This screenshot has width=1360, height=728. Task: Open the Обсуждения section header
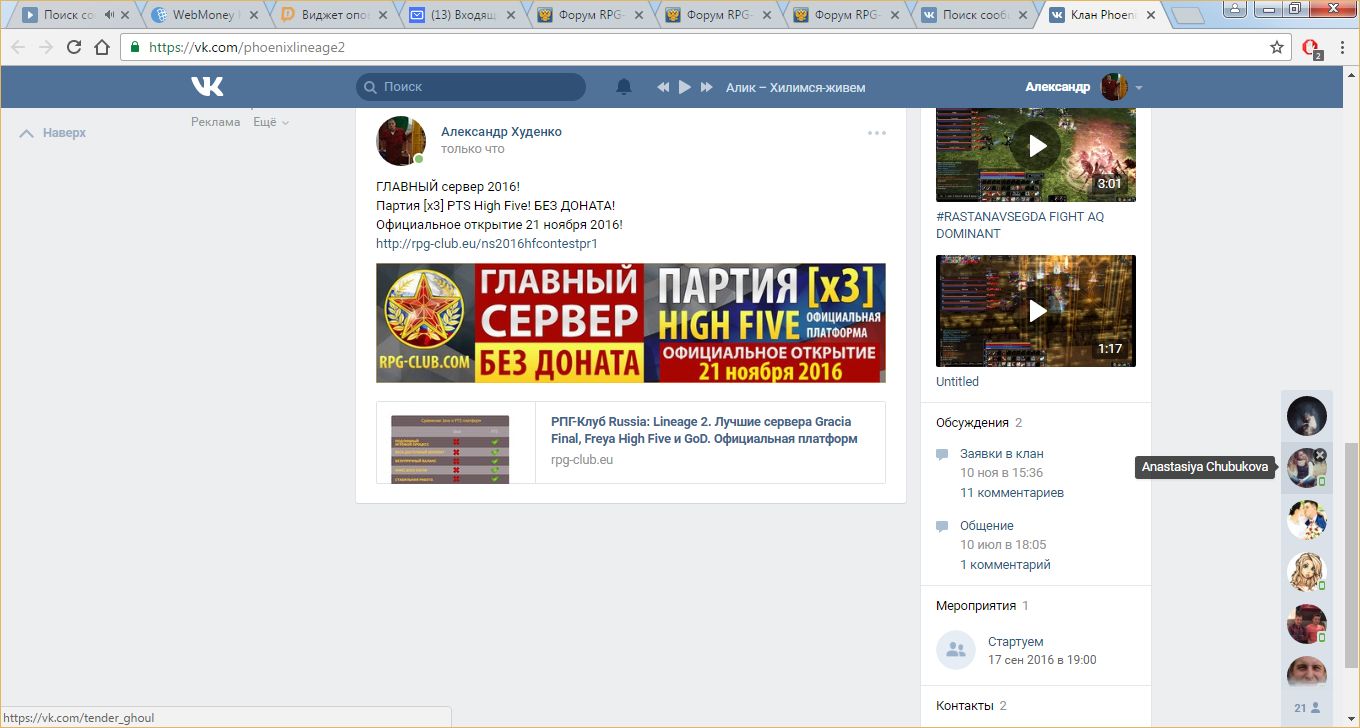(x=972, y=423)
